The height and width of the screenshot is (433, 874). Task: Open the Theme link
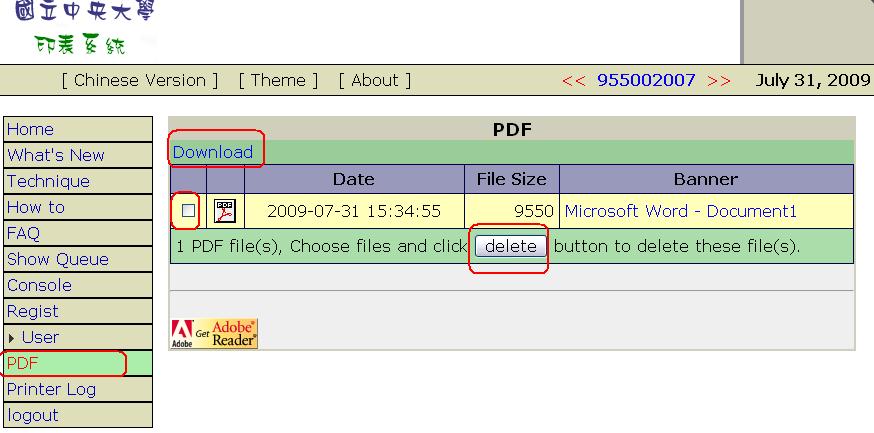(278, 81)
